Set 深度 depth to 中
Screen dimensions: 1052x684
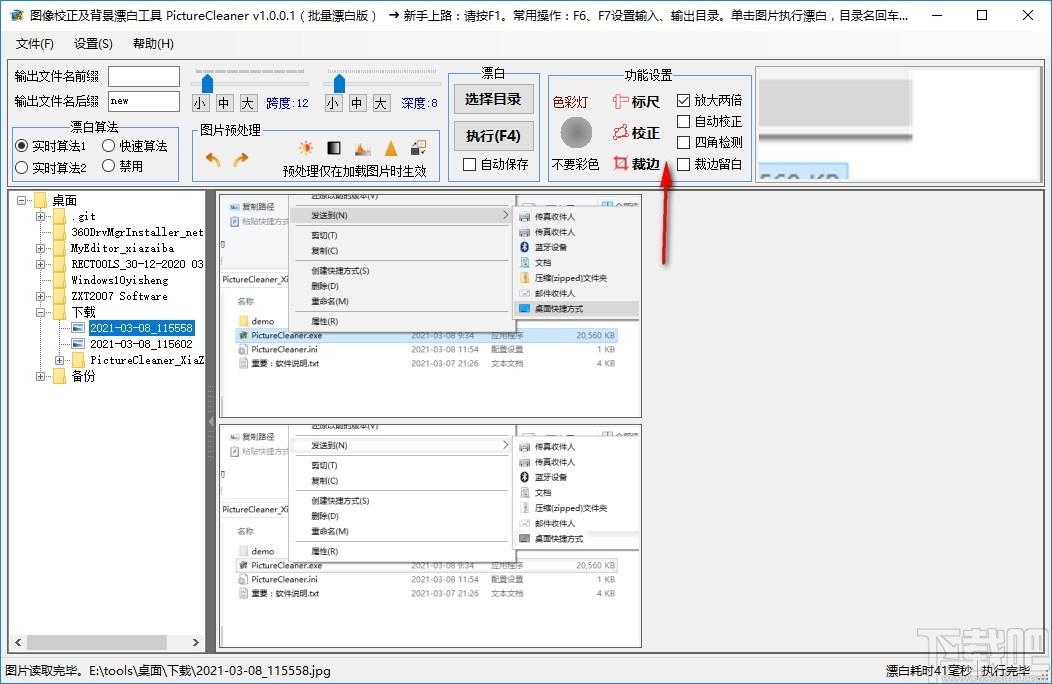pyautogui.click(x=356, y=103)
